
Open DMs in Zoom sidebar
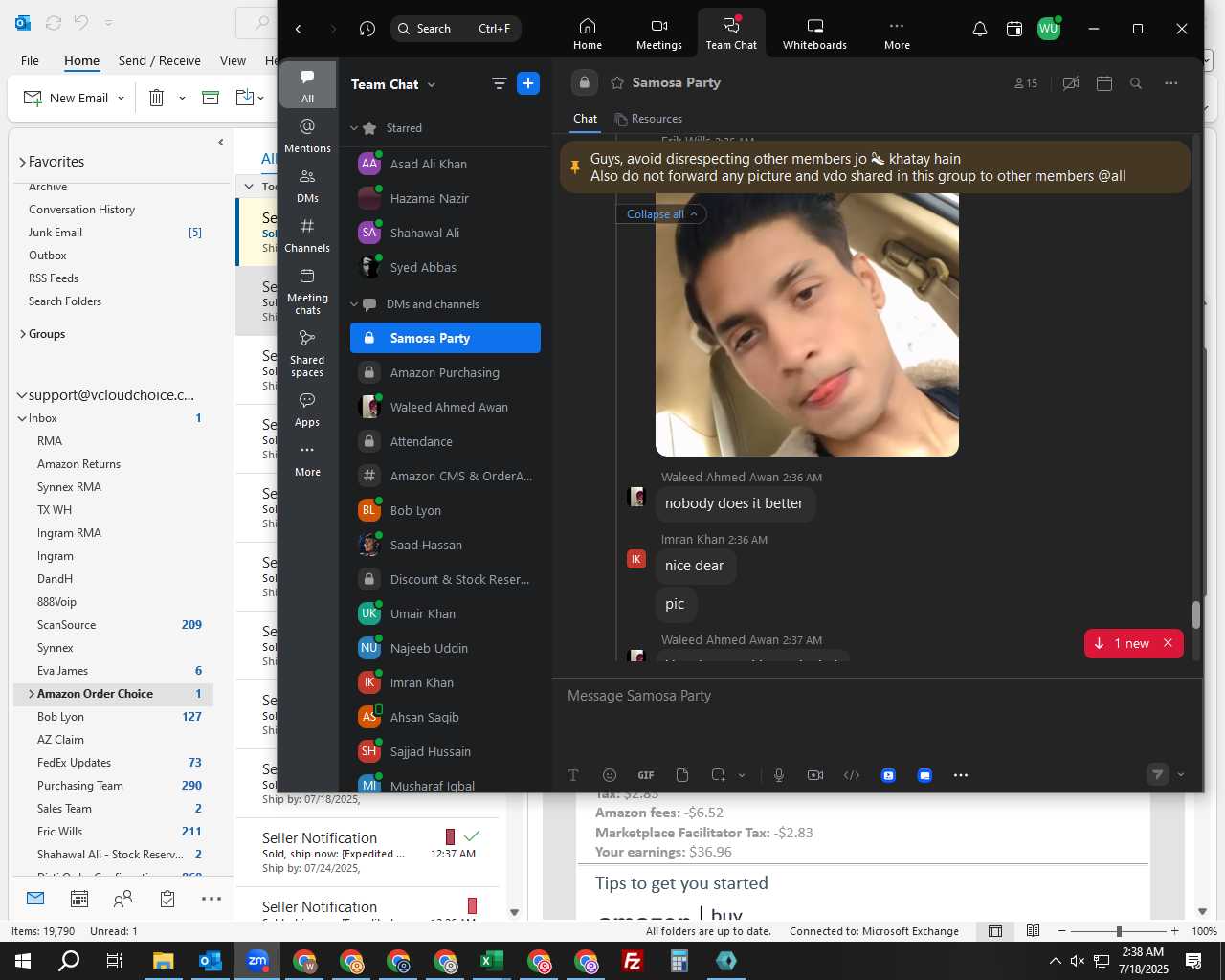[x=307, y=186]
